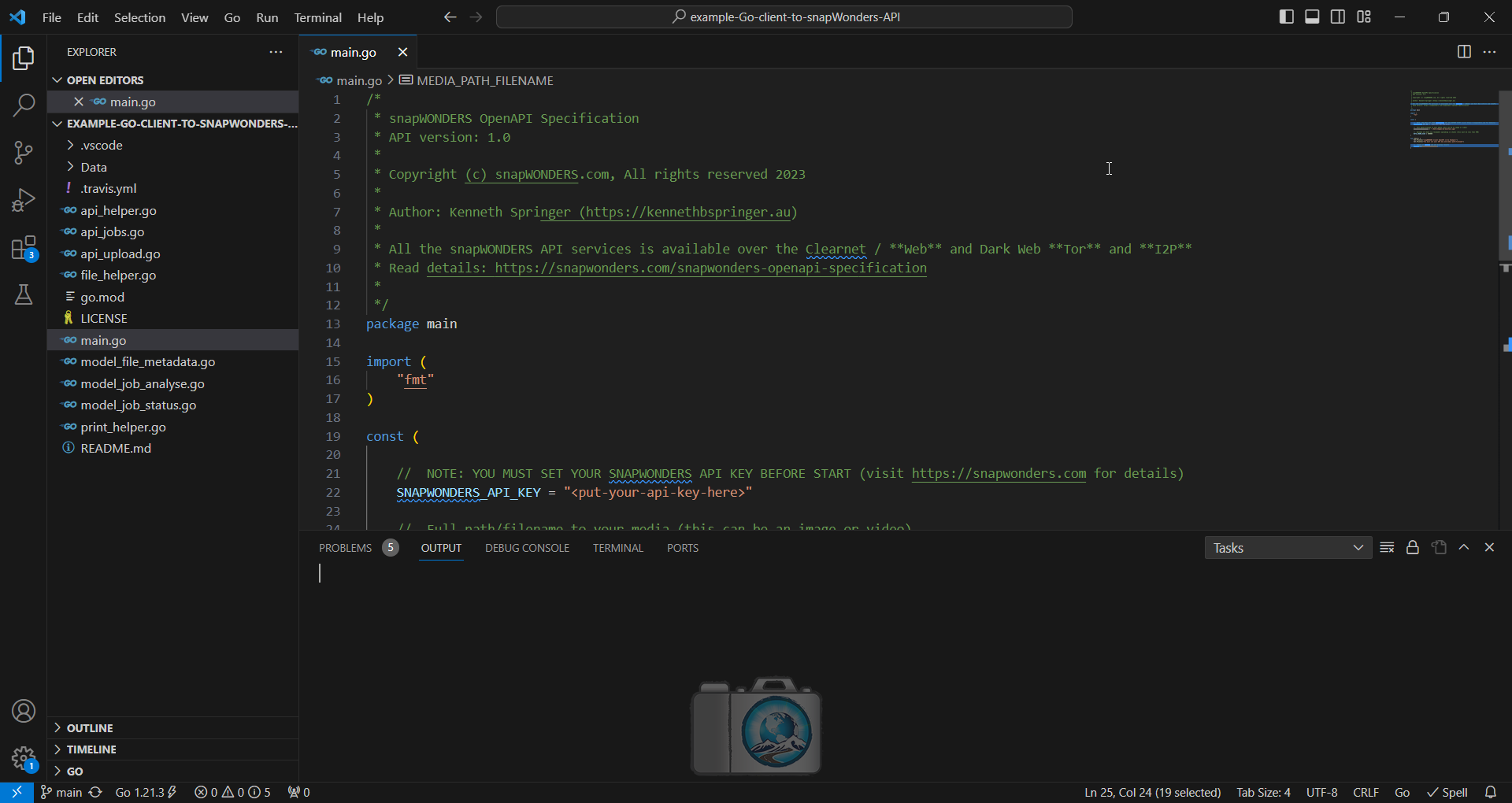
Task: Click the notifications bell in status bar
Action: pos(1492,792)
